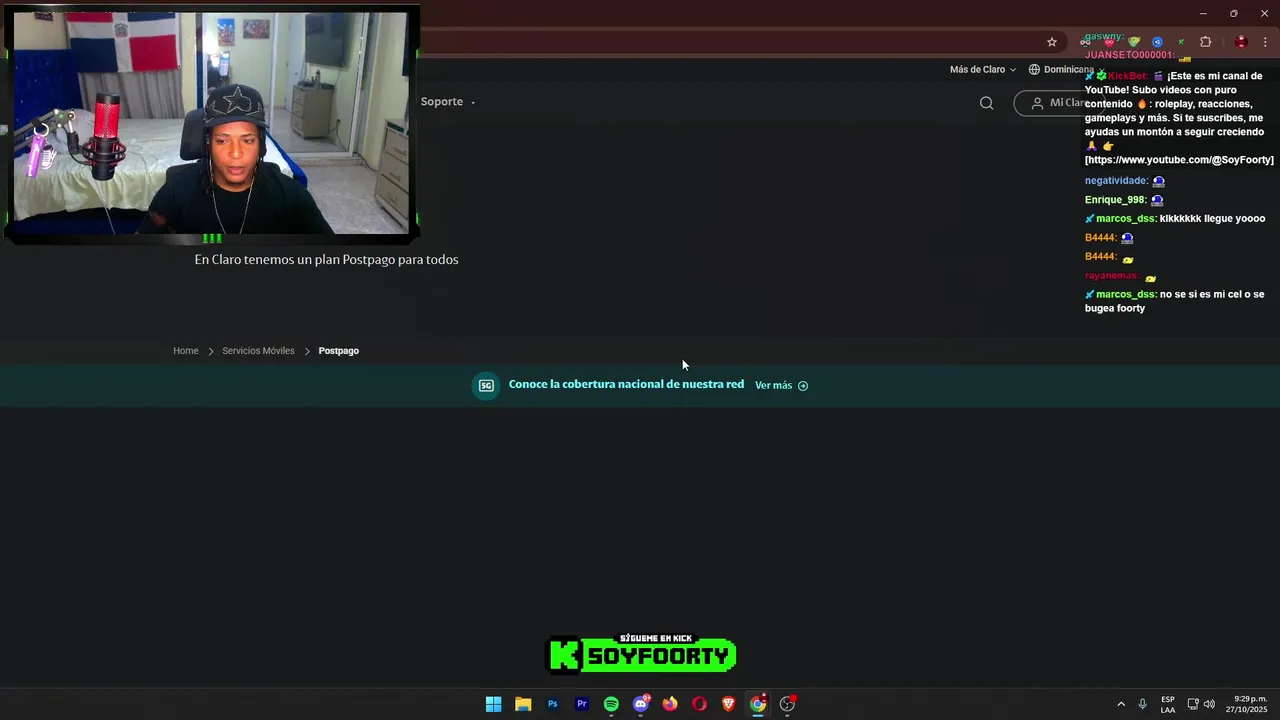Minimize the Chrome window

tap(1203, 13)
